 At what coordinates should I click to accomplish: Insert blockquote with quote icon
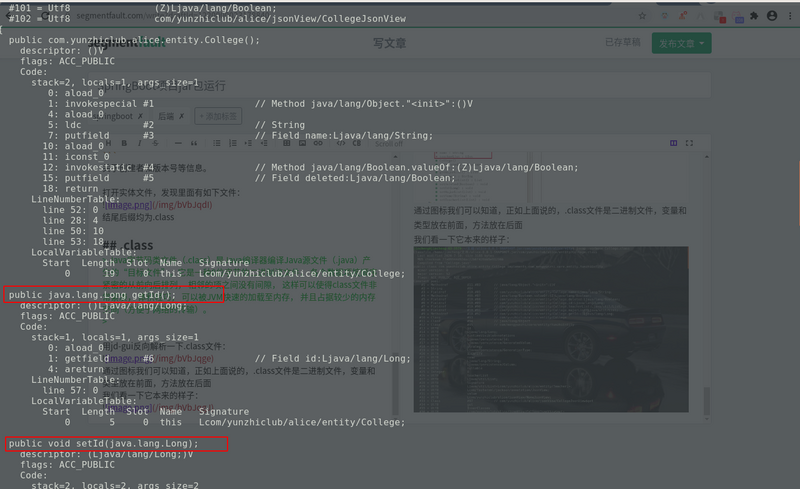coord(194,143)
